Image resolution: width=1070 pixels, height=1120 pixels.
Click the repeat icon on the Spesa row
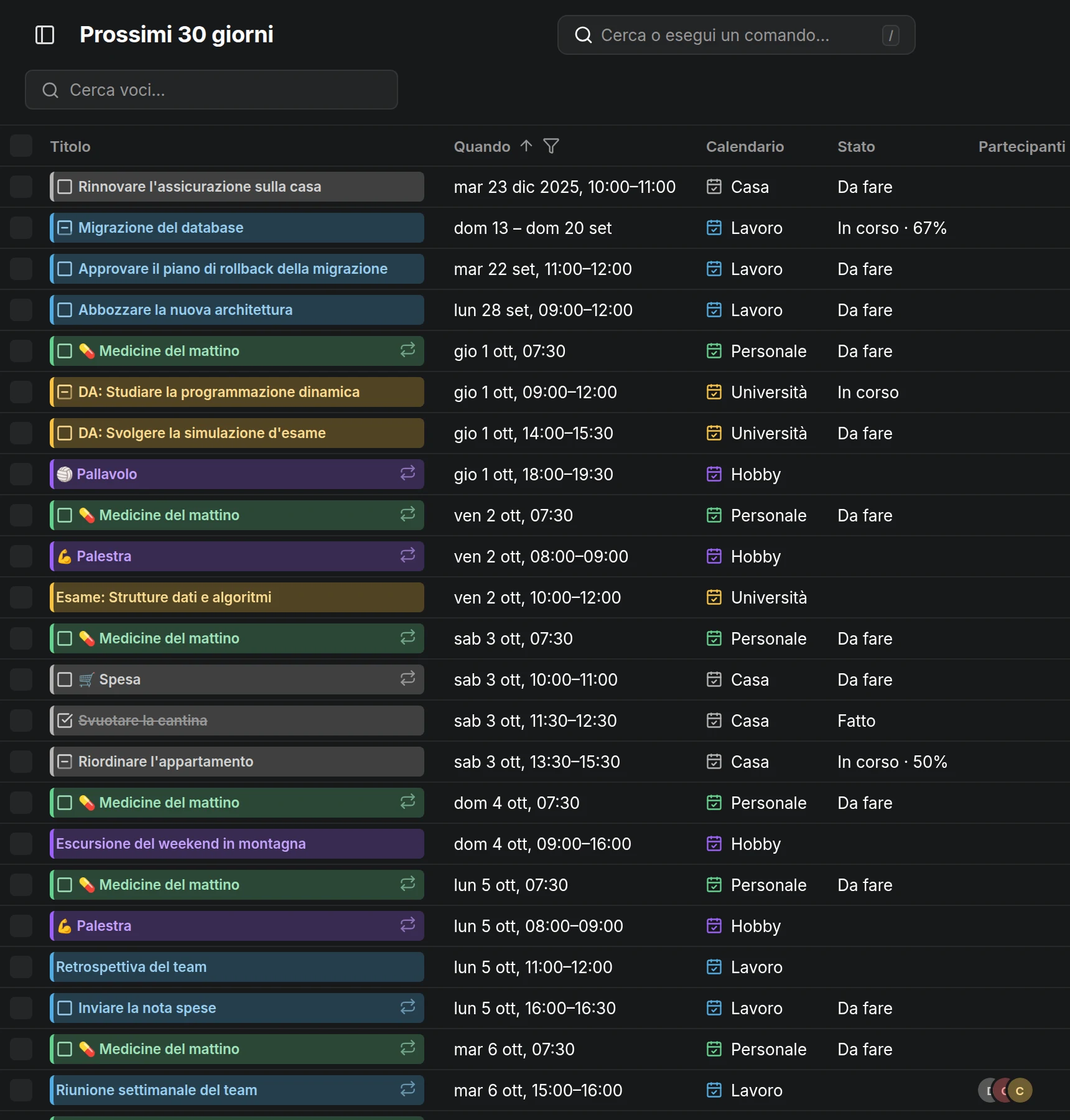coord(407,679)
